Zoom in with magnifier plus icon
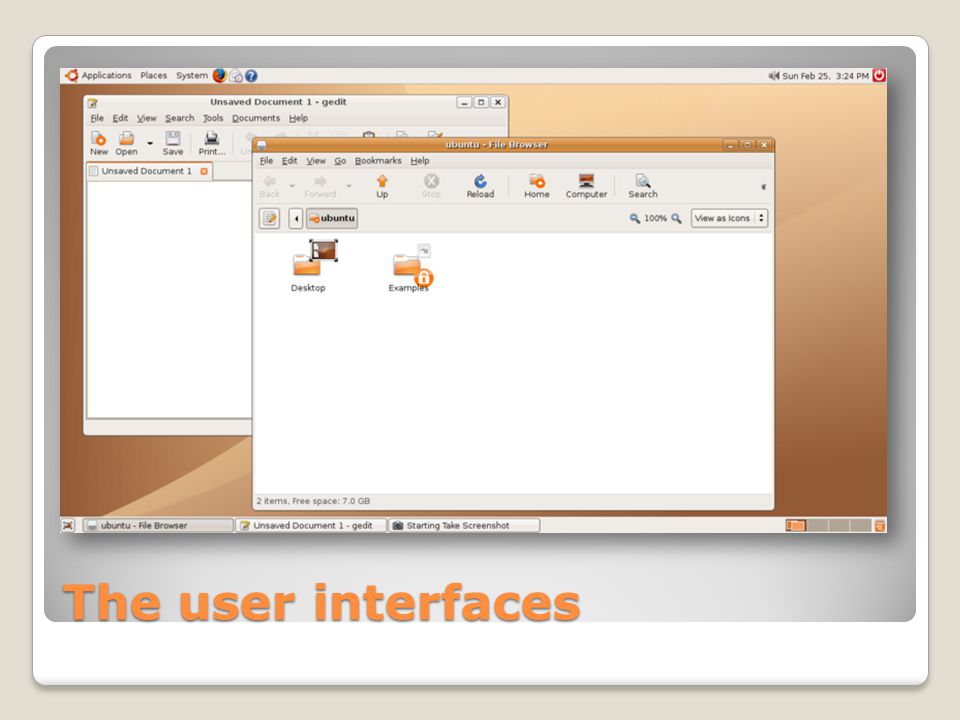Screen dimensions: 960x720 coord(676,218)
